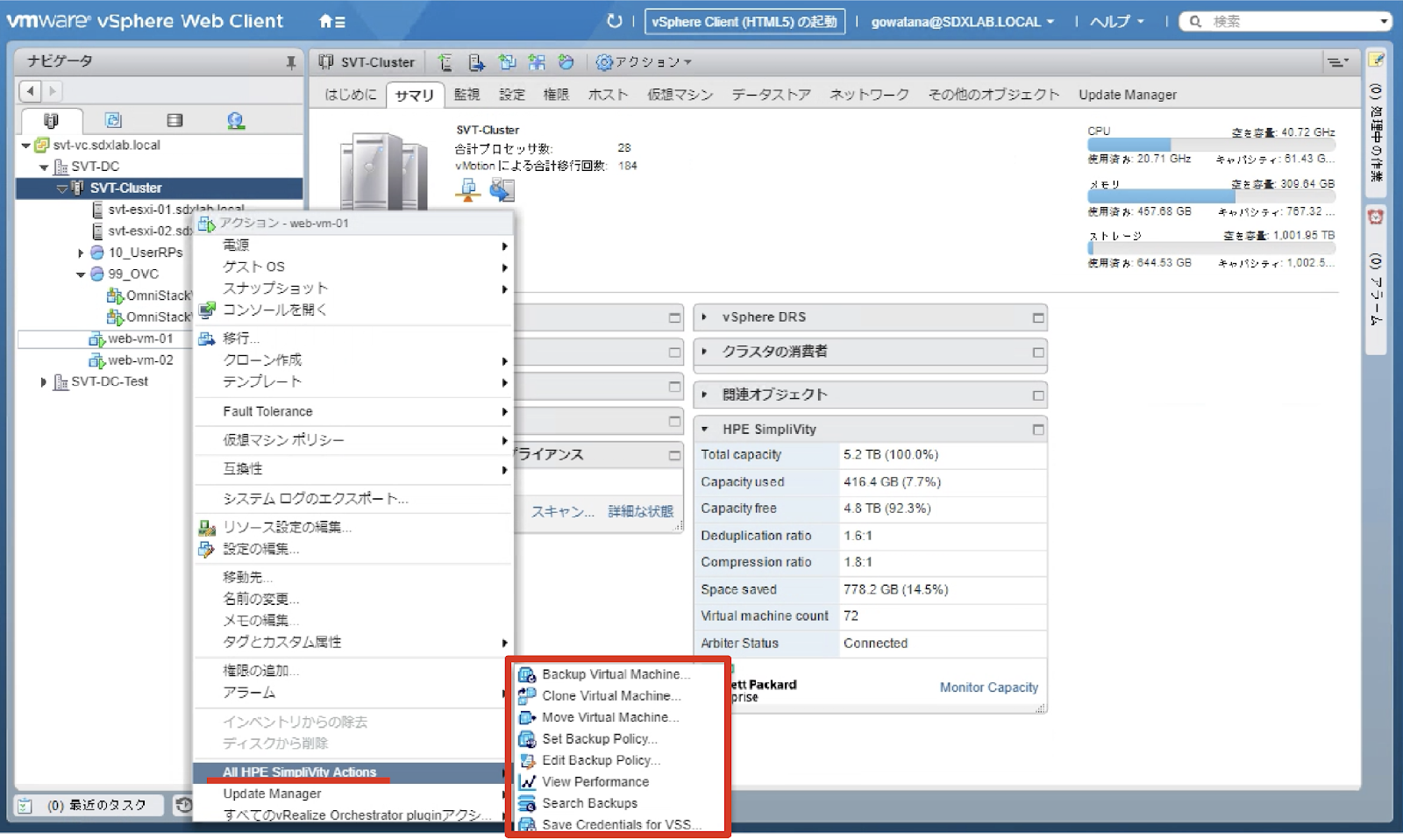
Task: Switch to the Update Manager tab
Action: click(x=1127, y=95)
